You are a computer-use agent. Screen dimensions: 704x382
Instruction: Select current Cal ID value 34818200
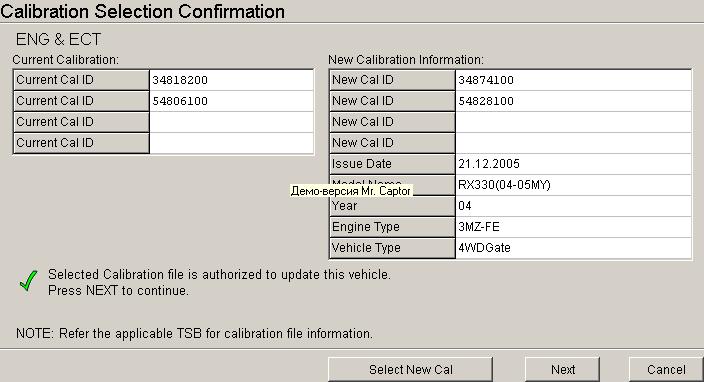point(231,80)
